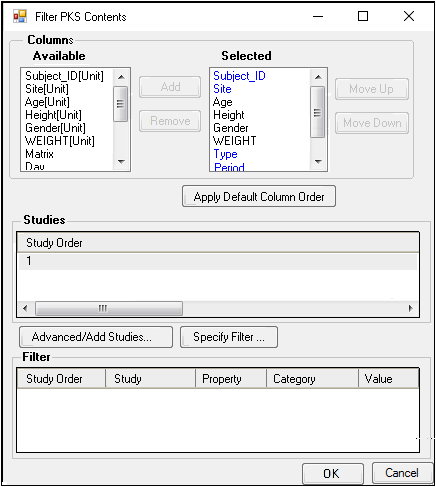This screenshot has height=487, width=436.
Task: Select Subject_ID[Unit] in the Available list
Action: coord(64,76)
